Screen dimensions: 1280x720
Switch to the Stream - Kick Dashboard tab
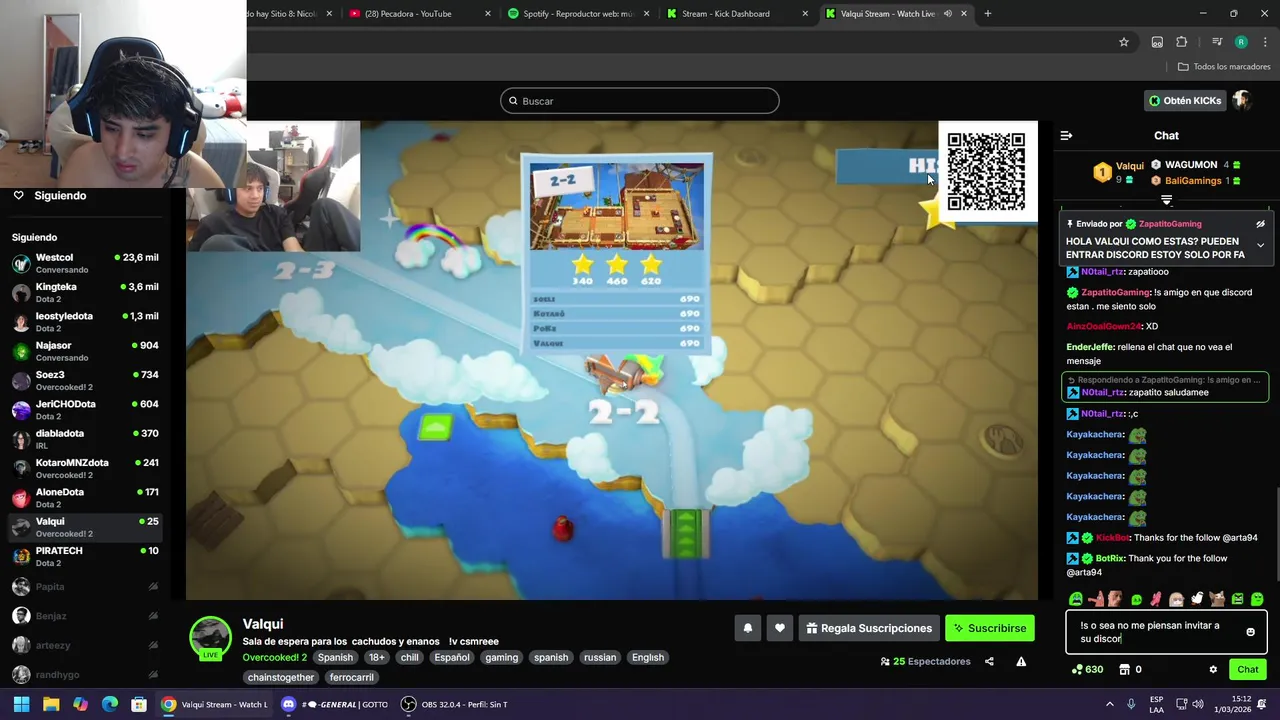735,14
